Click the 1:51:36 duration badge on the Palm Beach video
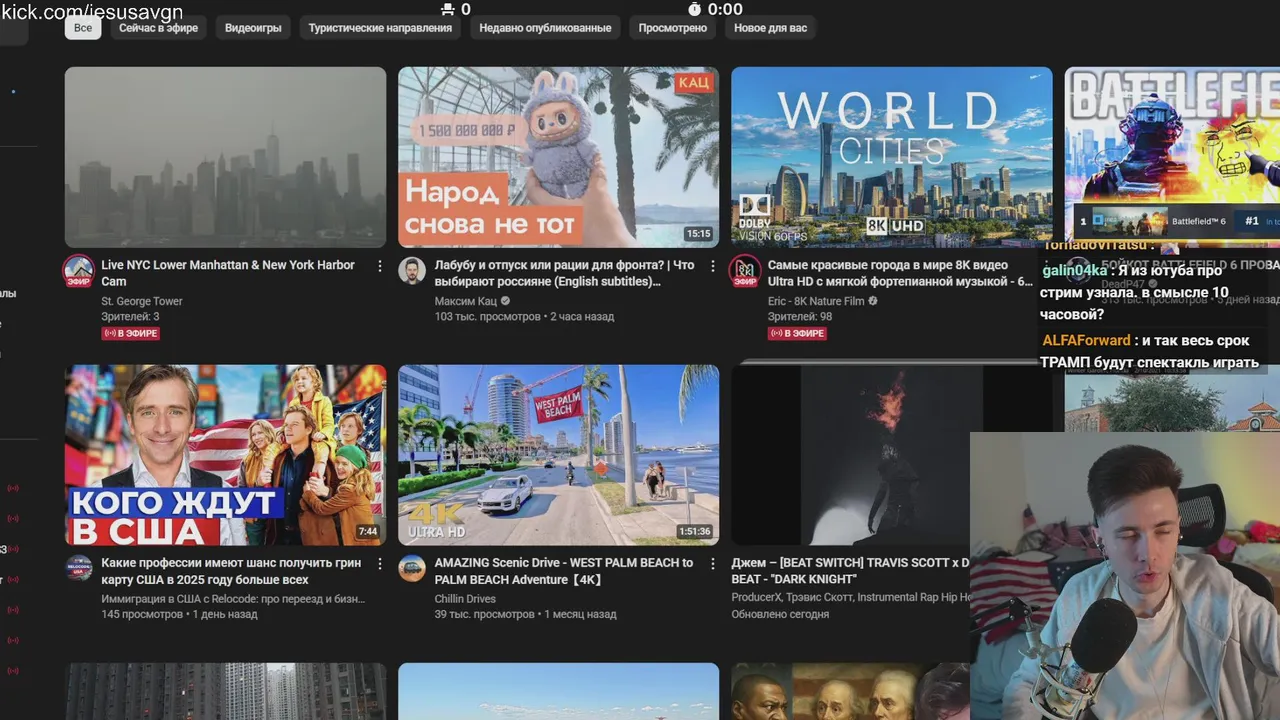 click(x=694, y=532)
